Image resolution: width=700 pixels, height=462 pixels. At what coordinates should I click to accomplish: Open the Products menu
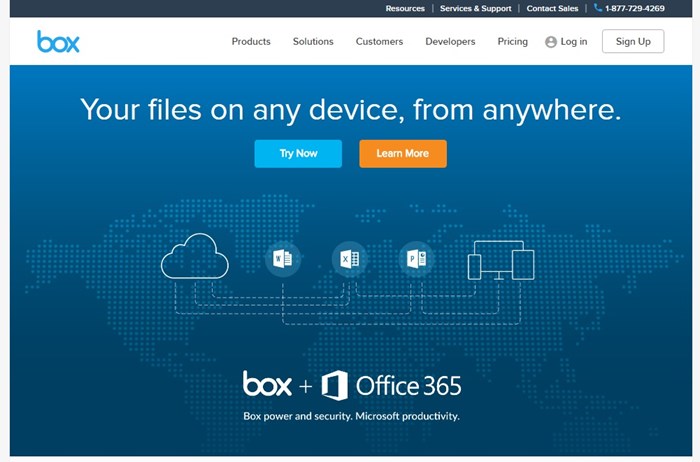pos(251,42)
